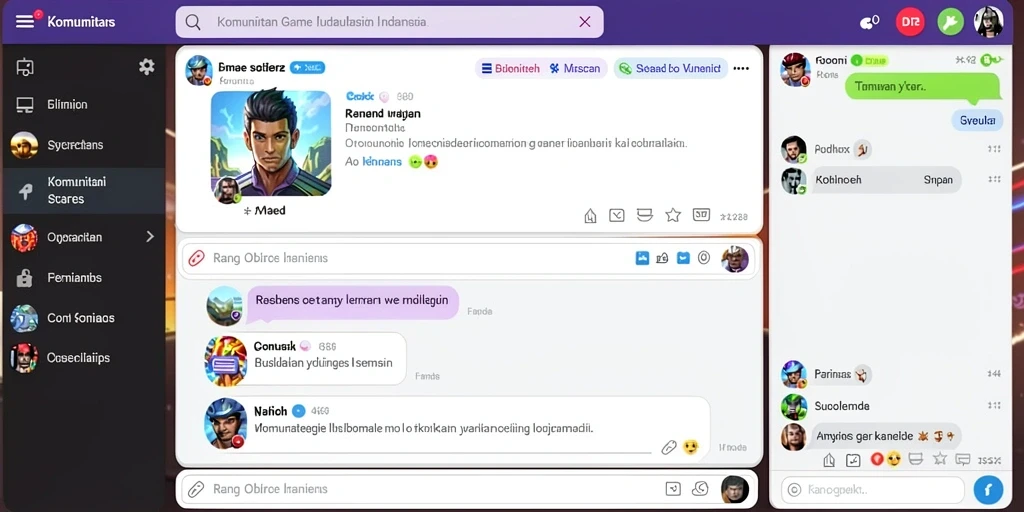Screen dimensions: 1024x512
Task: Click the blue badge next to Bmae solferz
Action: point(307,67)
